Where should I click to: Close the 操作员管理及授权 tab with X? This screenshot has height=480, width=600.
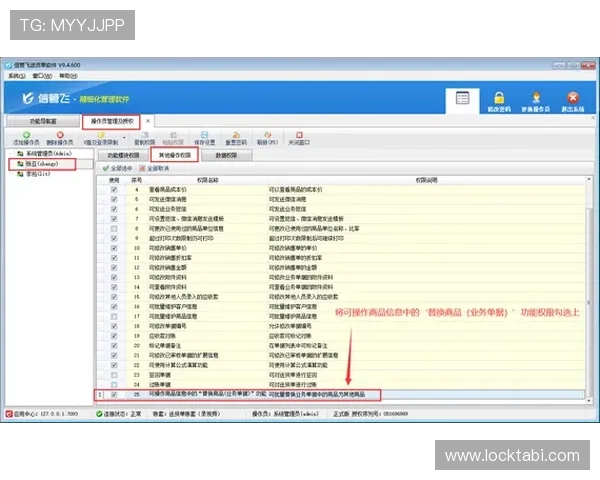click(148, 121)
